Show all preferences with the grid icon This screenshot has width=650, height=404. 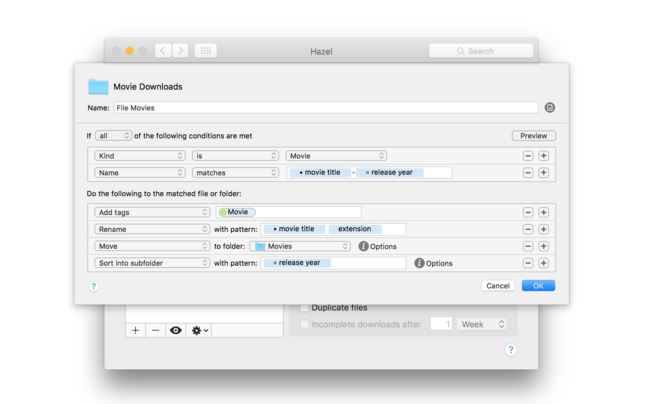tap(206, 51)
